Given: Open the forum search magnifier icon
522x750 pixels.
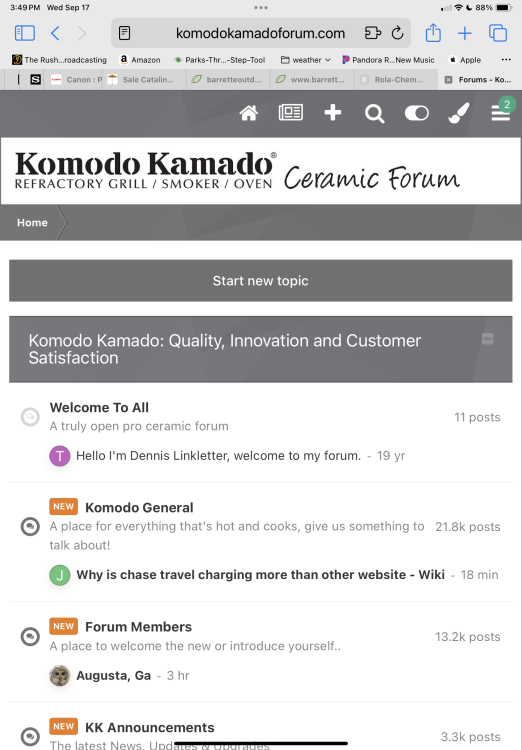Looking at the screenshot, I should point(374,114).
